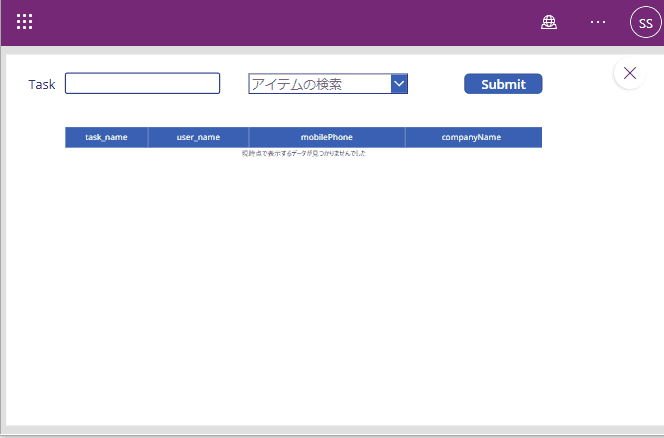Image resolution: width=664 pixels, height=438 pixels.
Task: Open the more options ellipsis menu
Action: [x=598, y=22]
